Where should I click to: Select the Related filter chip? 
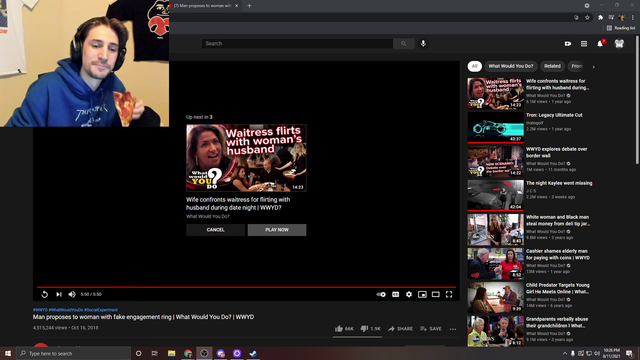552,66
